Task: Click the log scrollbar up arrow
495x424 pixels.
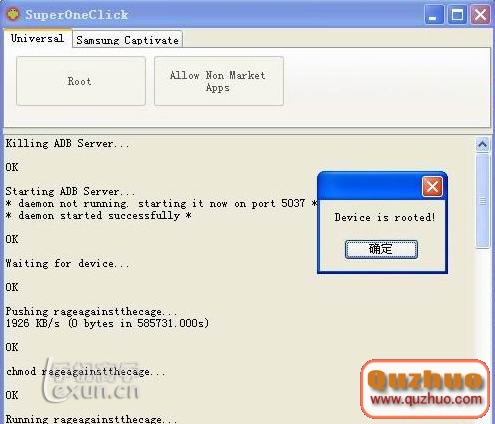Action: tap(482, 144)
